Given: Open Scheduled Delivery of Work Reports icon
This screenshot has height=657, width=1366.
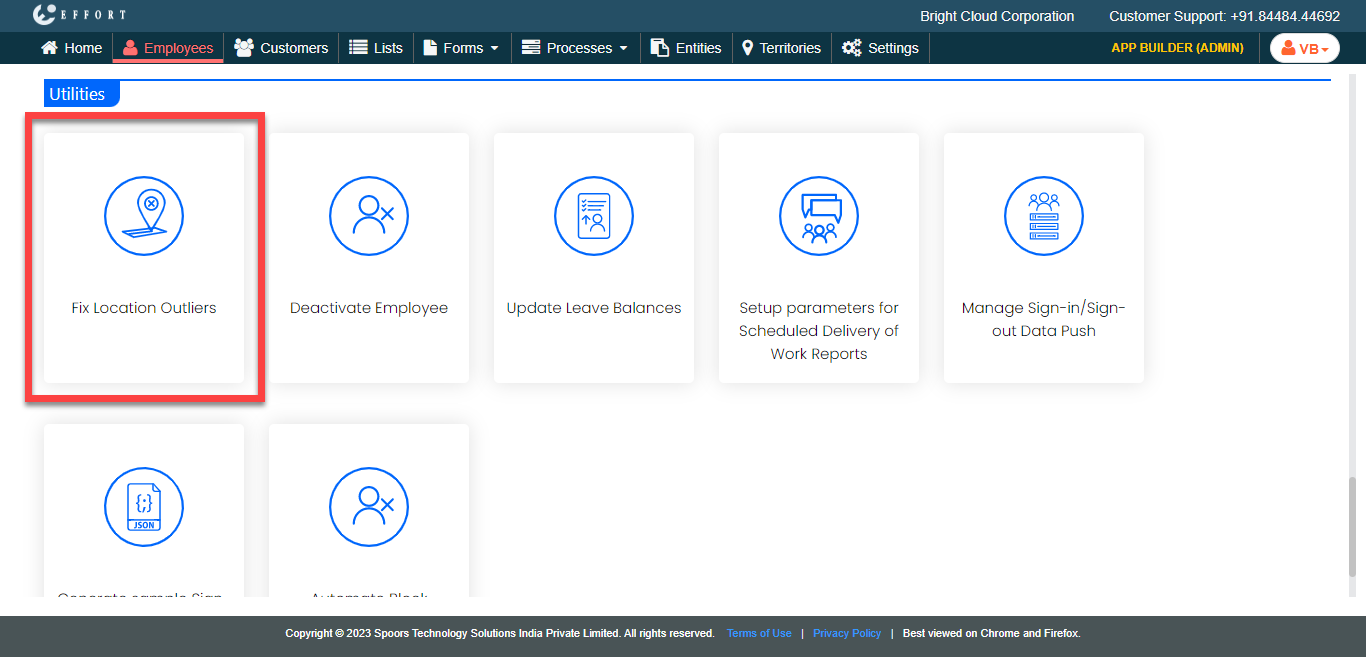Looking at the screenshot, I should click(x=819, y=215).
